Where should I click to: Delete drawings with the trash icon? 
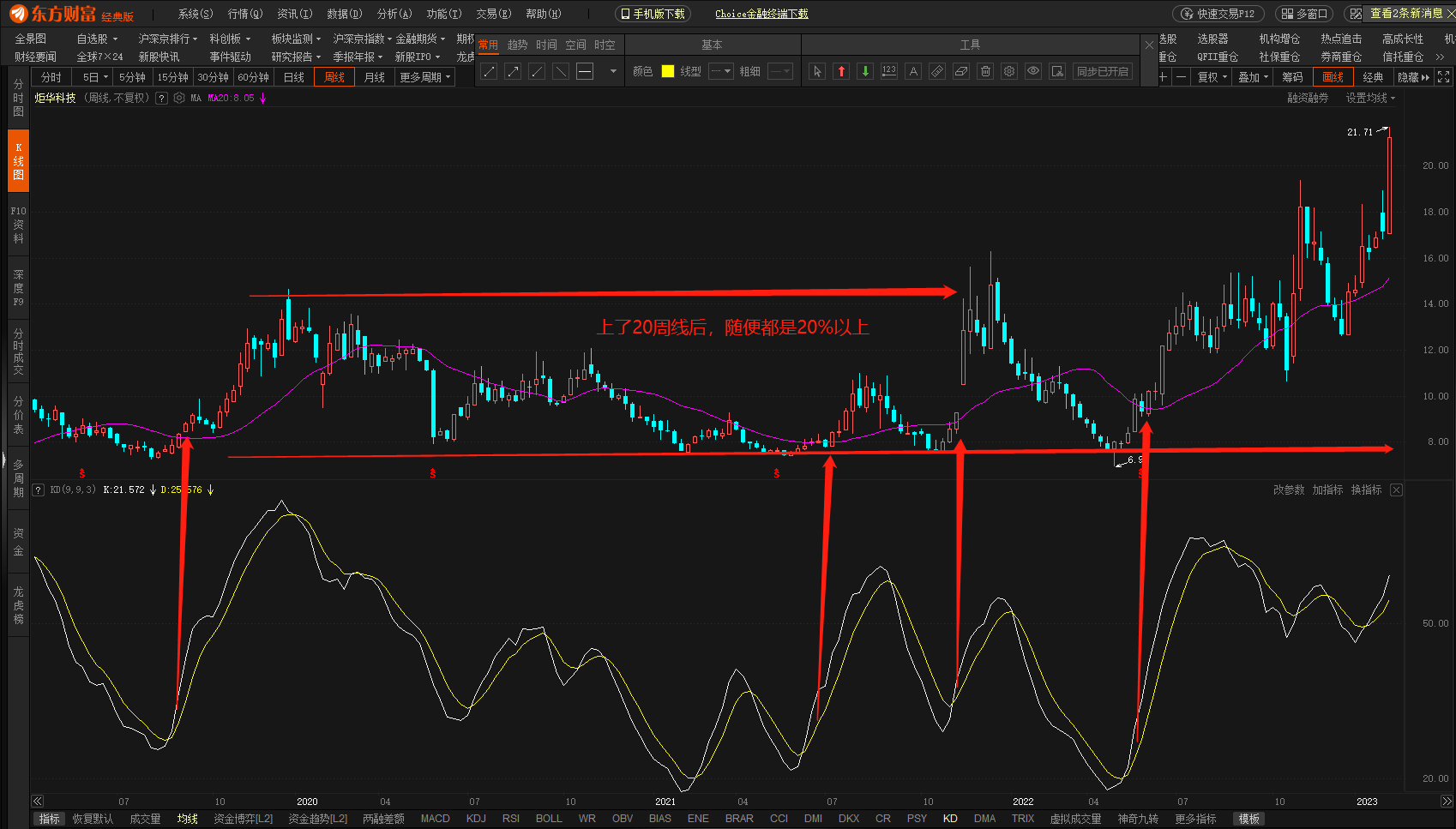(985, 71)
